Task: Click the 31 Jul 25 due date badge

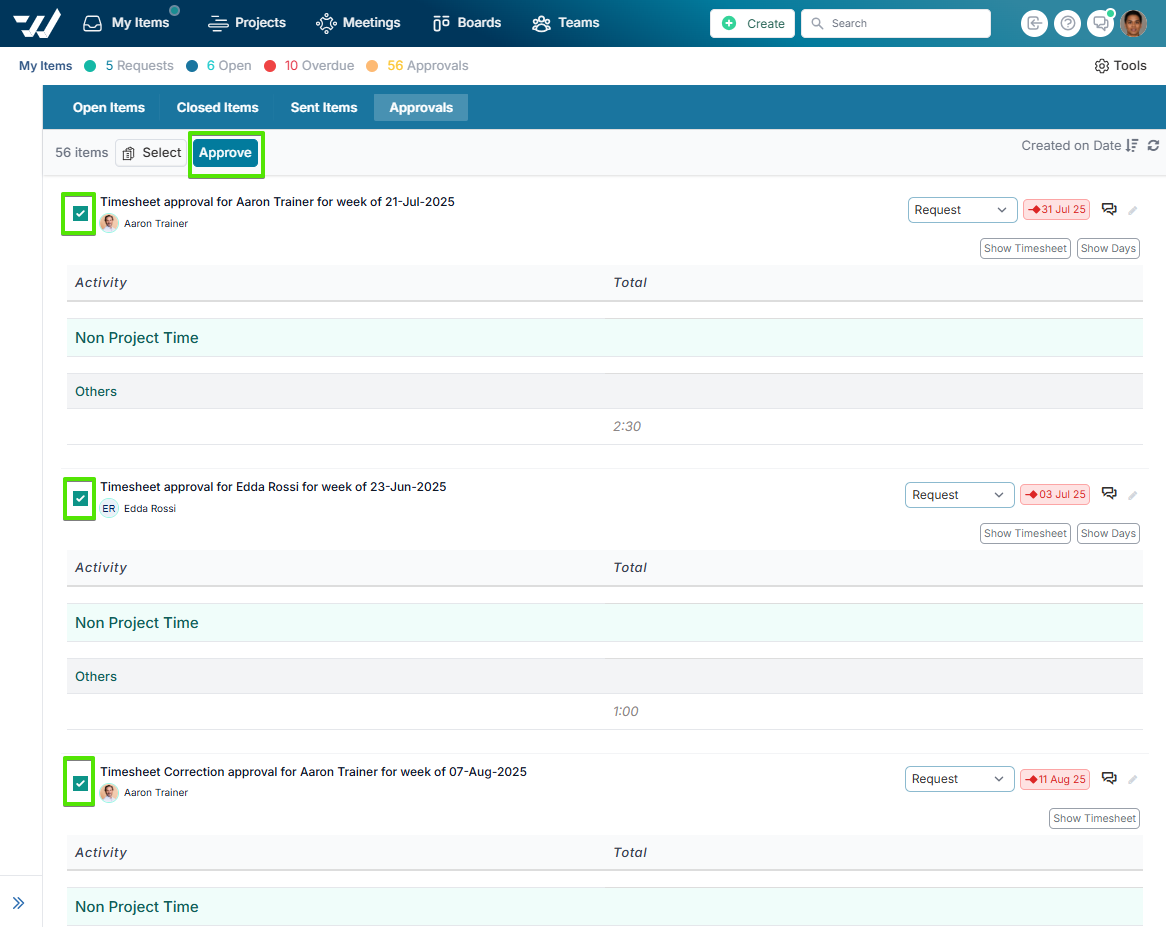Action: pyautogui.click(x=1056, y=210)
